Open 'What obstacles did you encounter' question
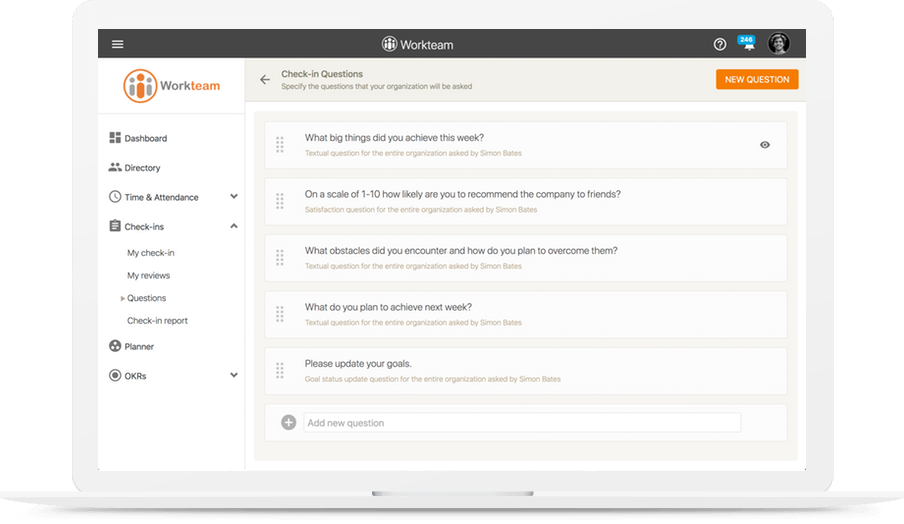904x524 pixels. pos(461,251)
